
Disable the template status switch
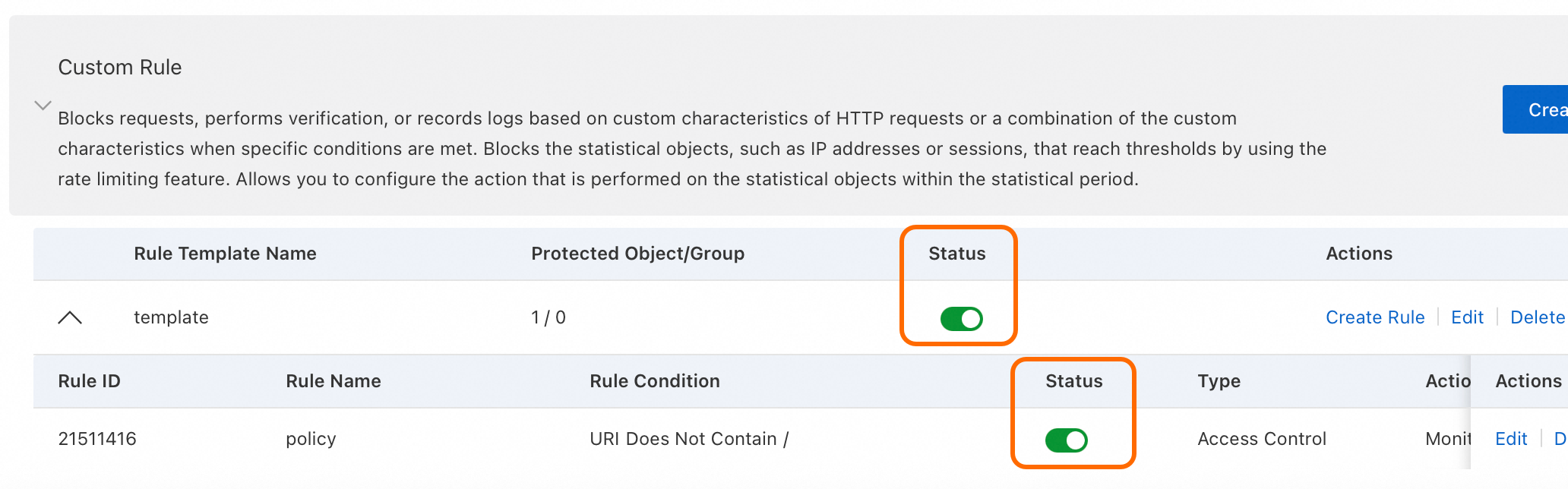(961, 319)
